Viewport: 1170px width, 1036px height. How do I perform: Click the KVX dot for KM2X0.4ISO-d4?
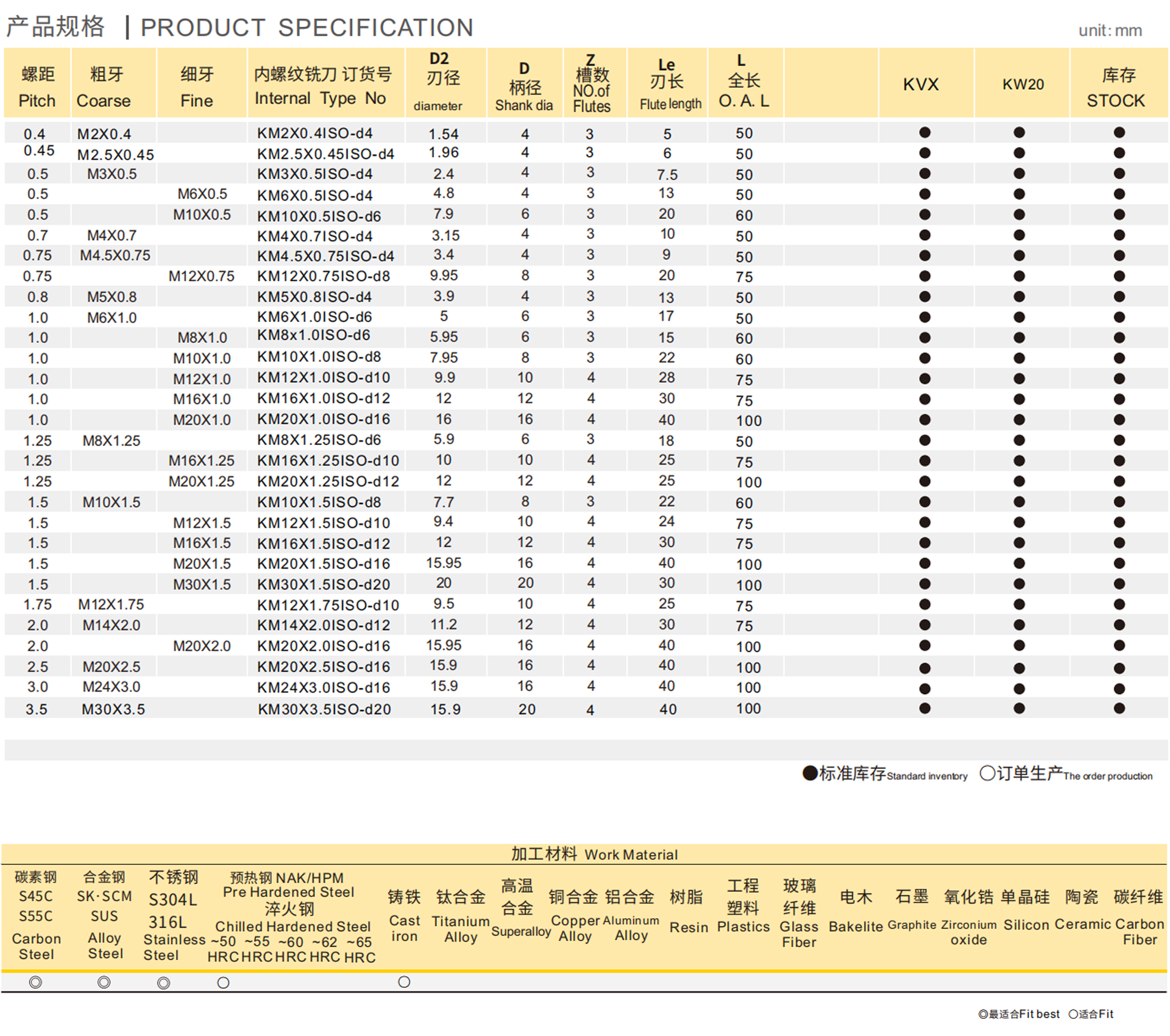pyautogui.click(x=924, y=132)
